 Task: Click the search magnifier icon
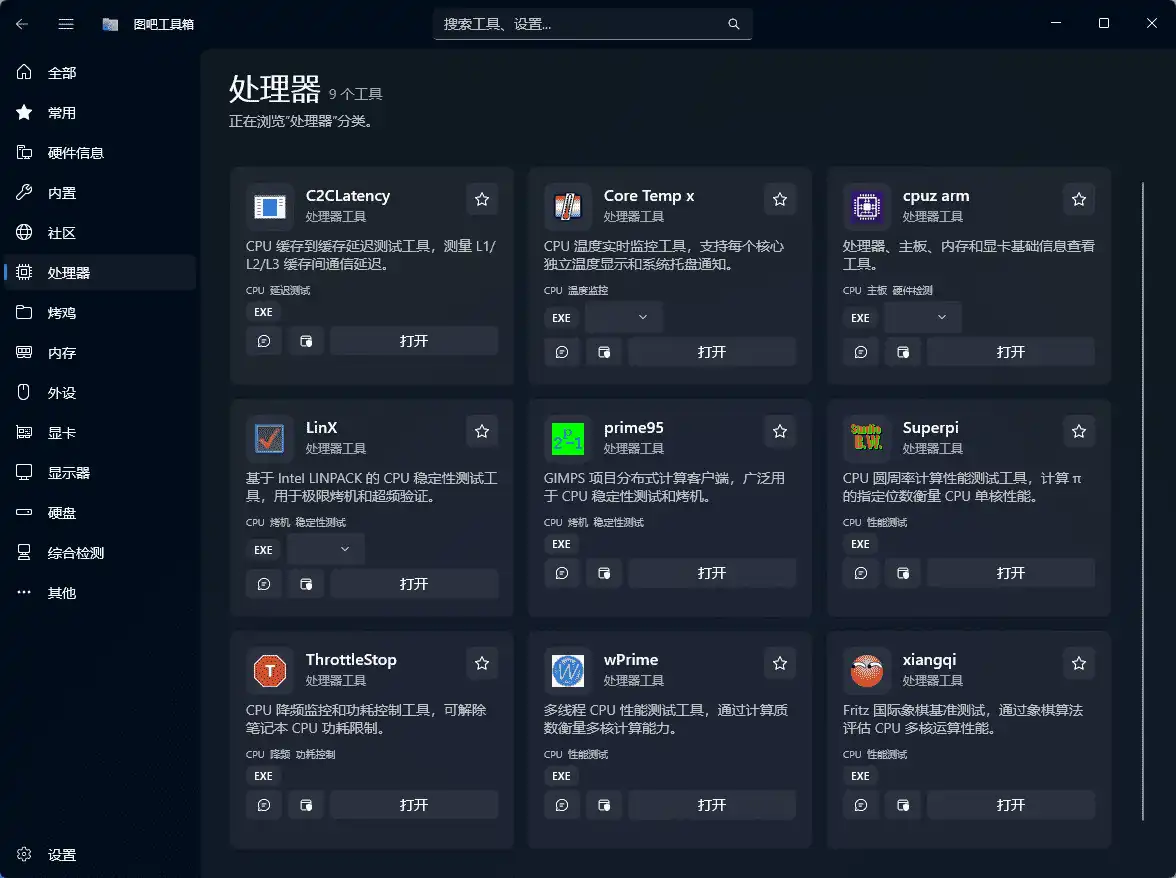734,24
